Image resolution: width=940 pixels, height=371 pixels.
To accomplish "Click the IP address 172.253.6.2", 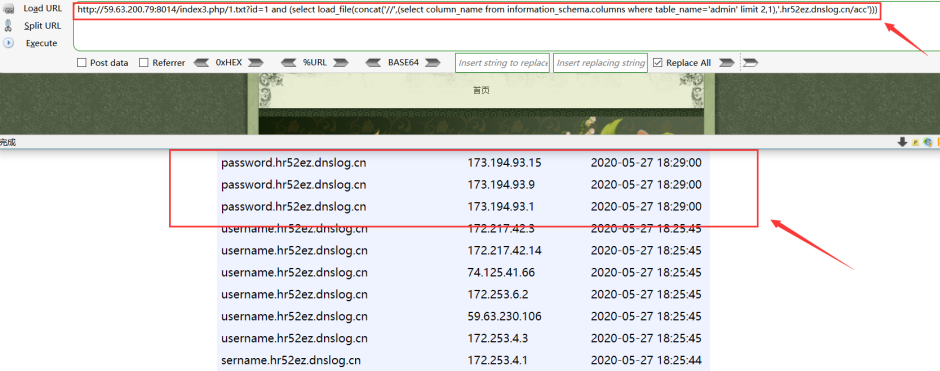I will tap(498, 295).
